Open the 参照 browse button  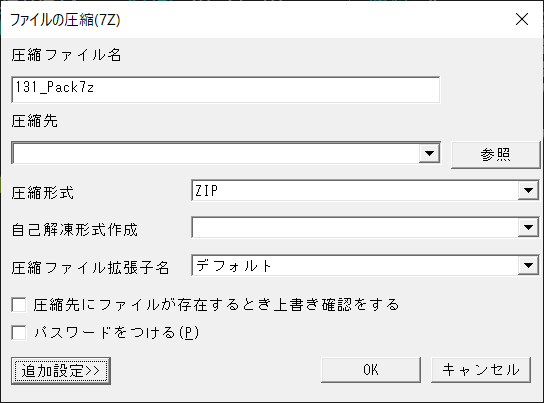click(x=495, y=155)
